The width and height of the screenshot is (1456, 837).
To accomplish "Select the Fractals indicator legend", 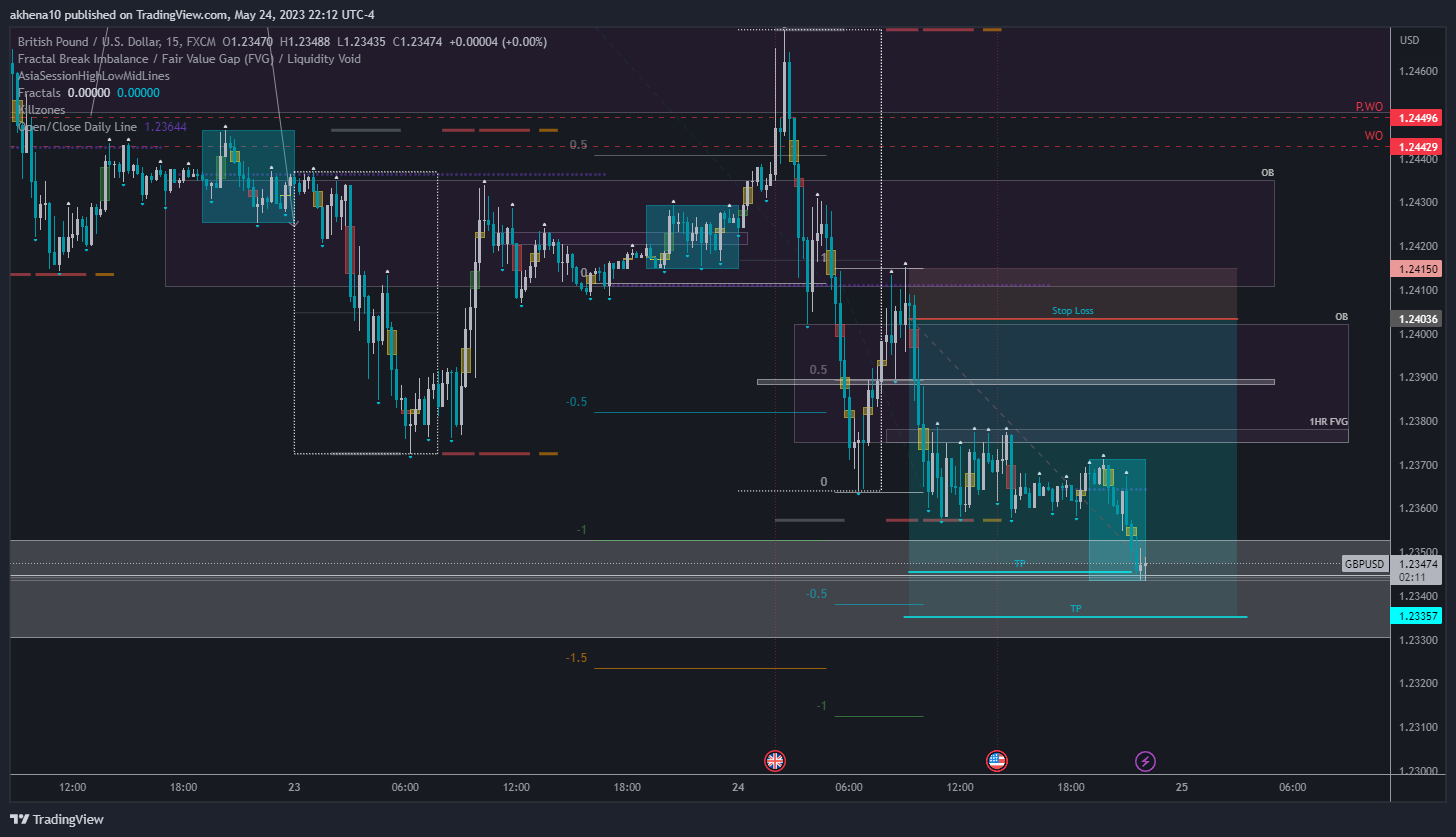I will (x=39, y=92).
